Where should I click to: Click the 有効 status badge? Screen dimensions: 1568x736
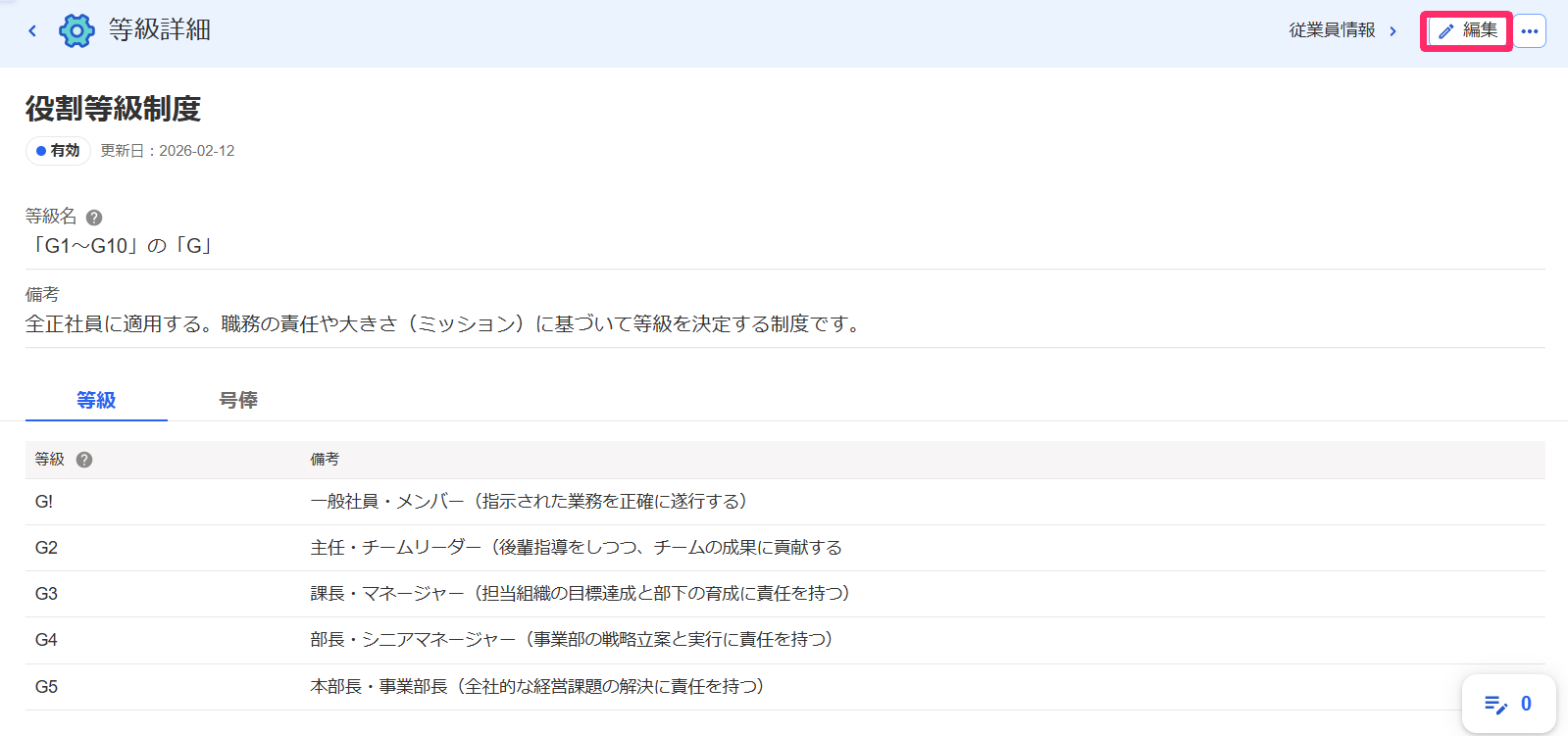tap(58, 151)
